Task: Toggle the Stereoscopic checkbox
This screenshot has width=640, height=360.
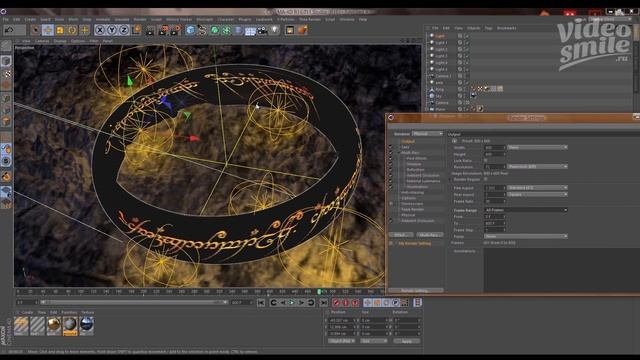Action: [391, 203]
